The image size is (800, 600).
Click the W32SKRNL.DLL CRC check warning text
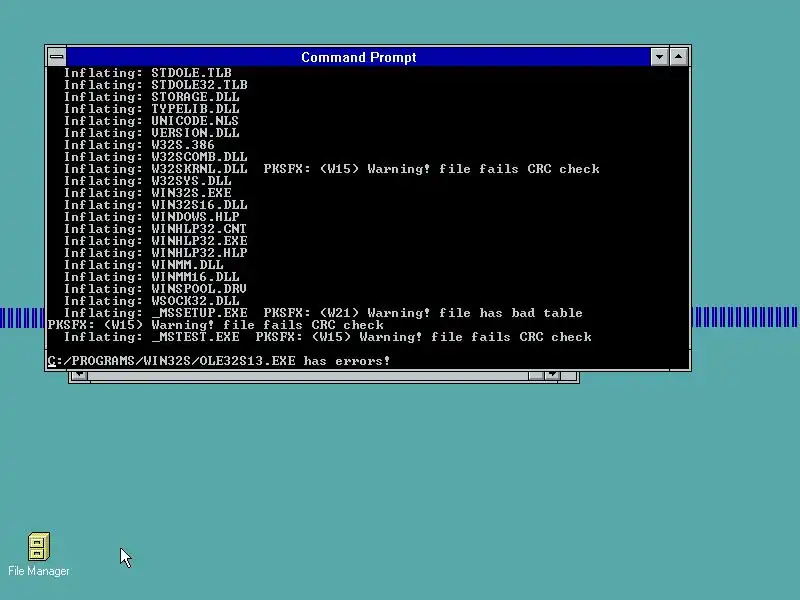pos(432,169)
